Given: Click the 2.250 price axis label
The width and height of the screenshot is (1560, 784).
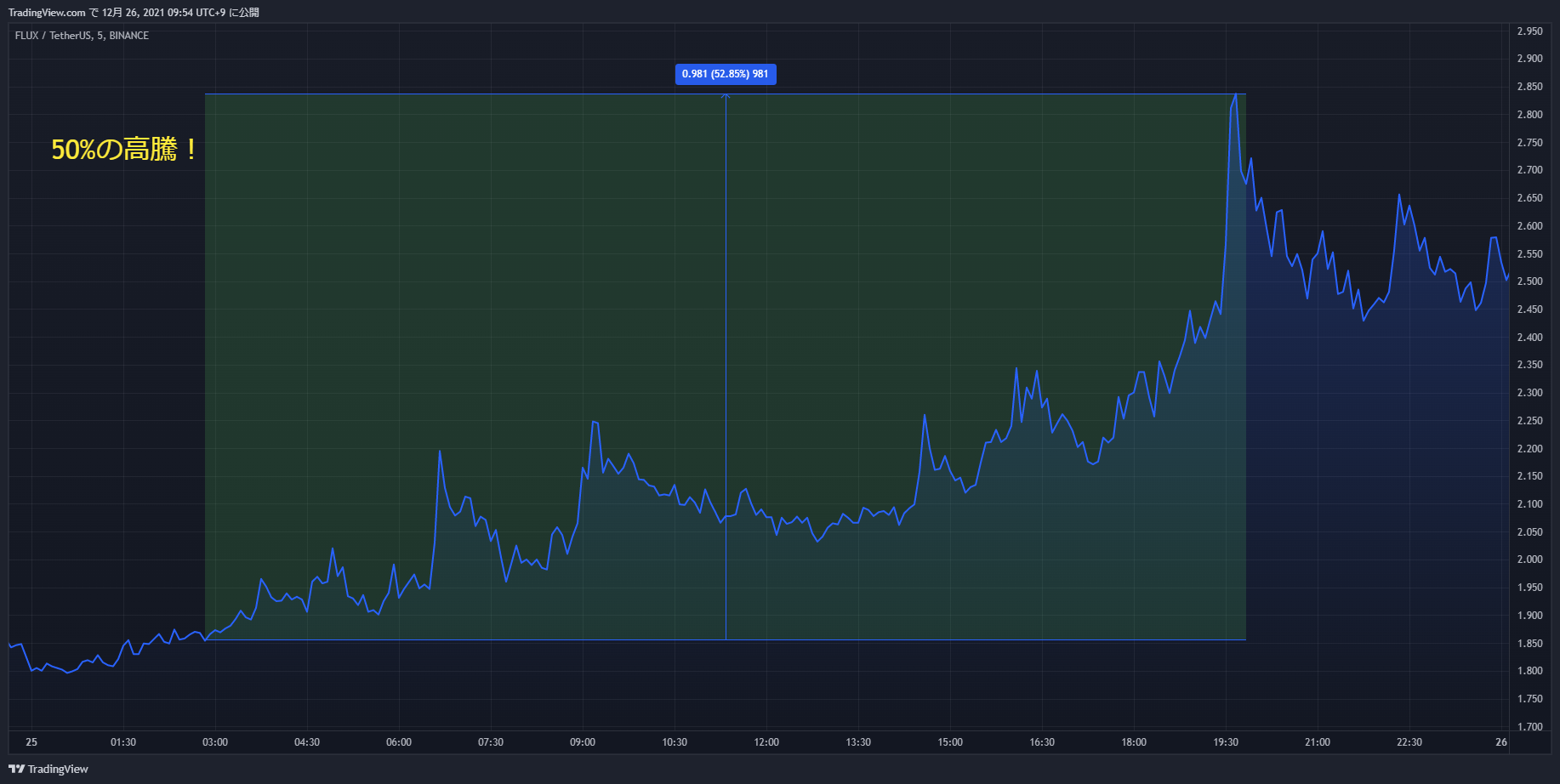Looking at the screenshot, I should pyautogui.click(x=1529, y=421).
